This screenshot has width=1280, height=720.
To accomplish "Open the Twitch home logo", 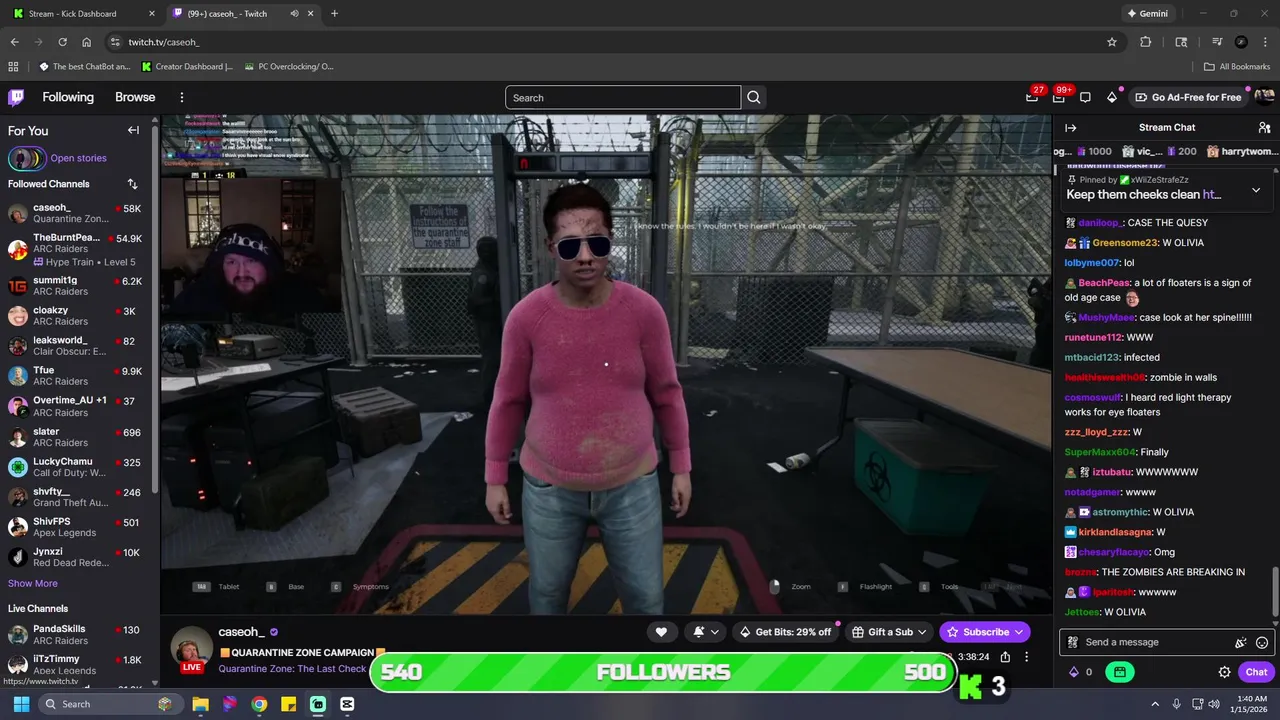I will 16,97.
